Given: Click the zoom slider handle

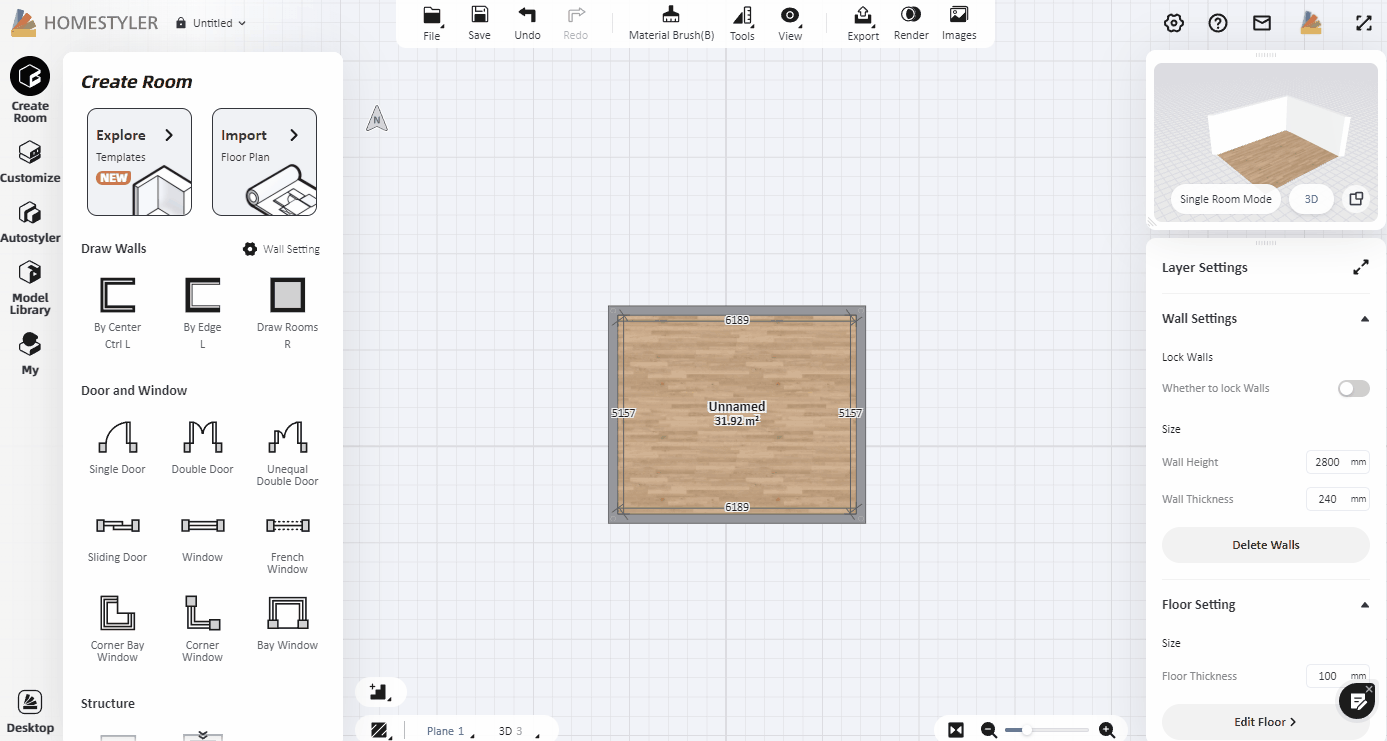Looking at the screenshot, I should 1026,730.
